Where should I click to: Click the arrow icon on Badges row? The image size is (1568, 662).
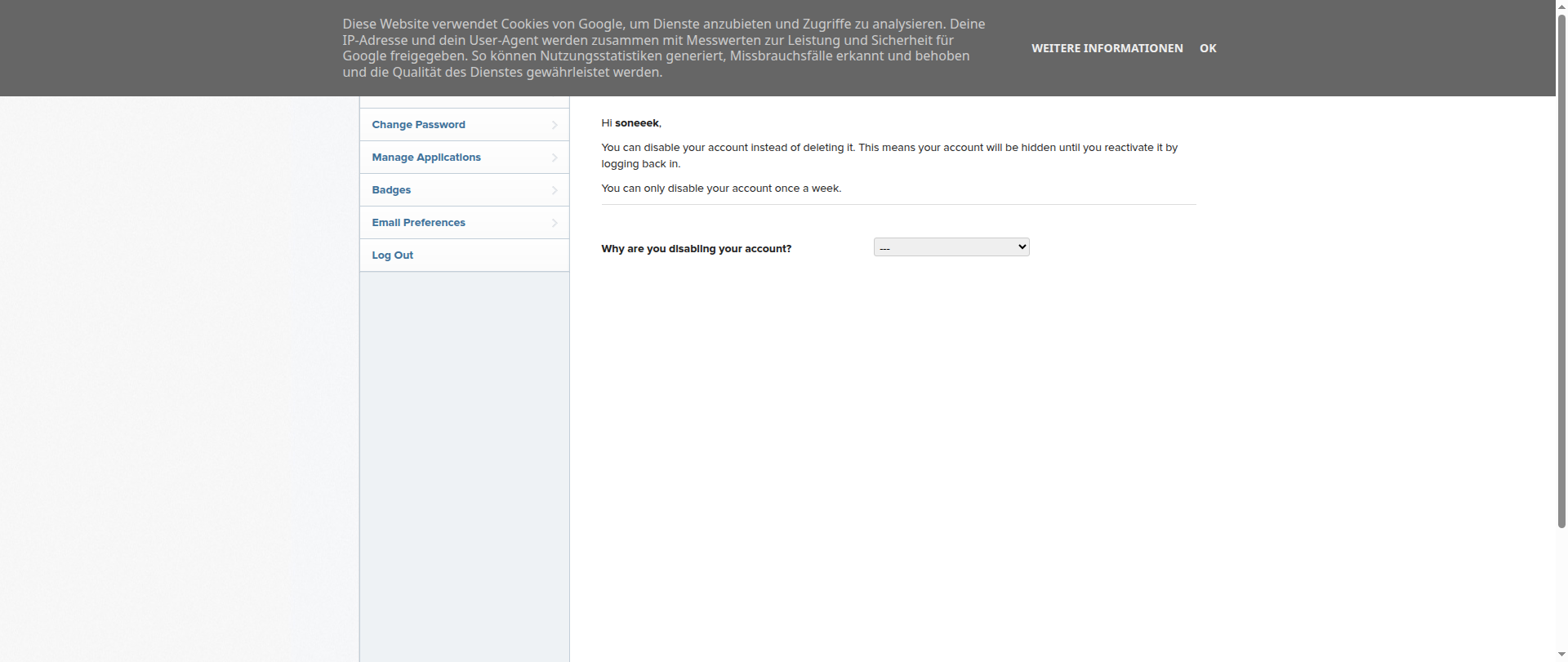click(x=555, y=190)
